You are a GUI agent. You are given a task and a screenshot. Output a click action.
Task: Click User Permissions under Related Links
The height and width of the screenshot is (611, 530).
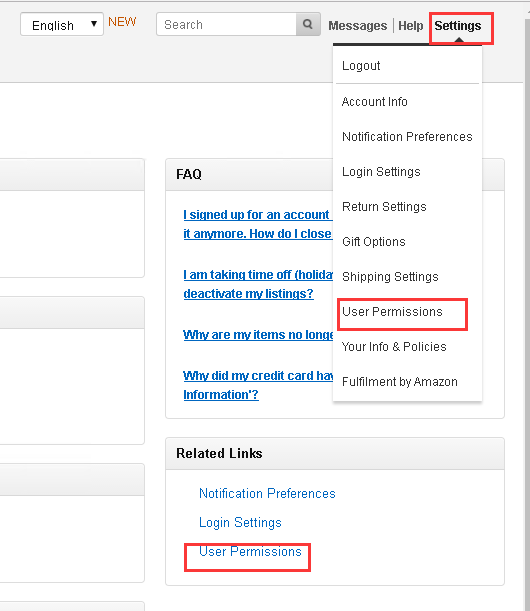pyautogui.click(x=250, y=551)
